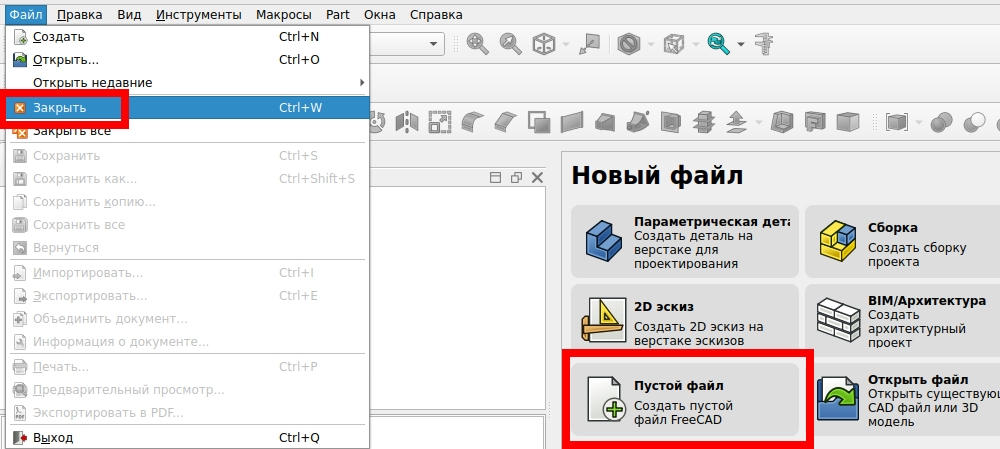Click the teal refresh magnifier icon
The height and width of the screenshot is (449, 1000).
[x=719, y=44]
